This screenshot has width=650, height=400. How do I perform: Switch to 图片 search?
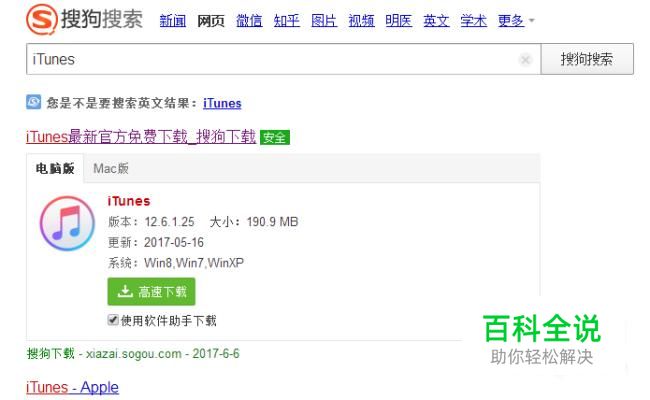coord(324,20)
